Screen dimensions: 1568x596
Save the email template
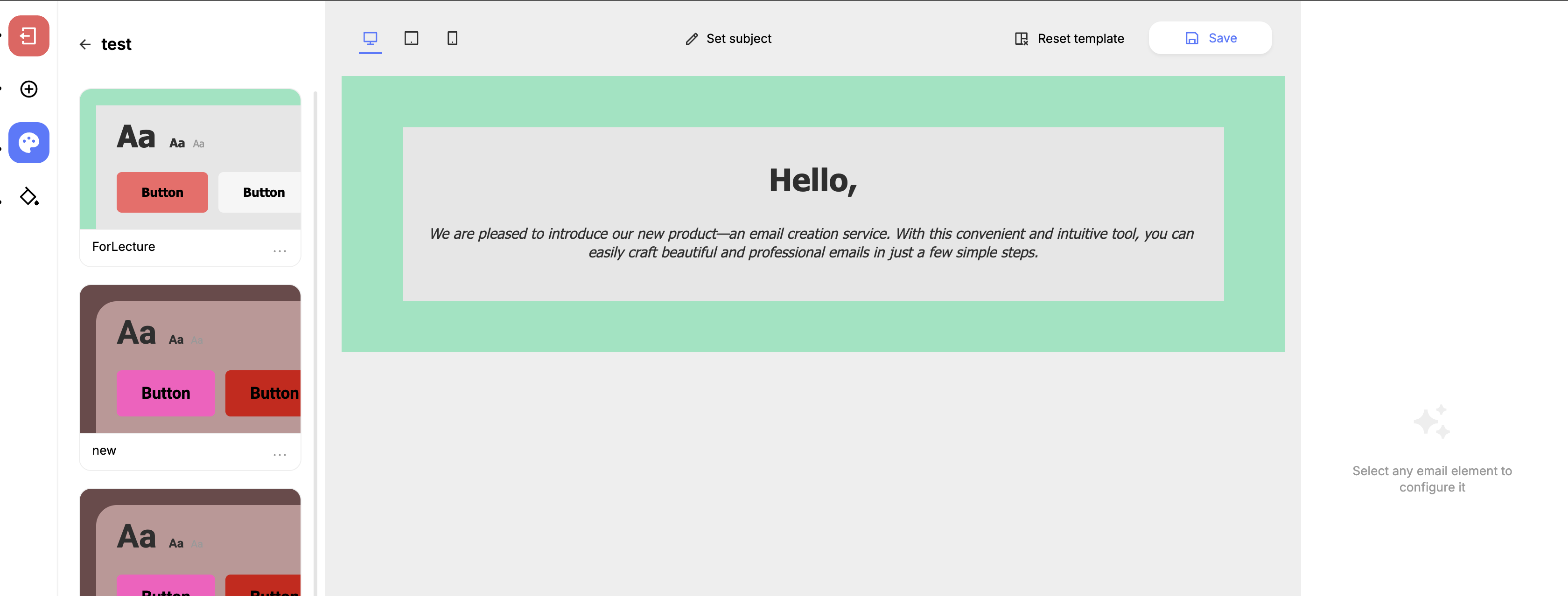[1210, 38]
